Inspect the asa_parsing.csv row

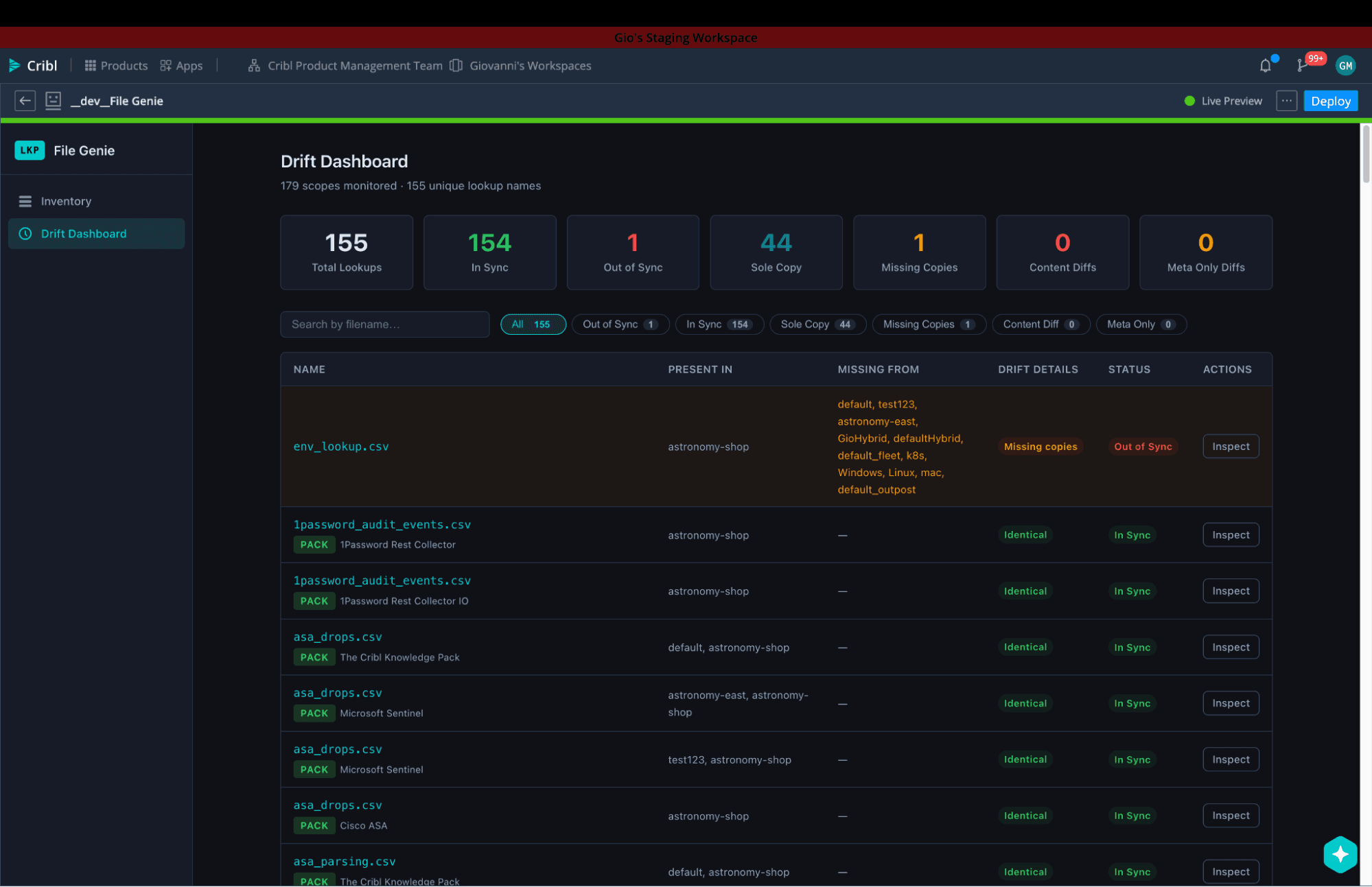pyautogui.click(x=1231, y=872)
